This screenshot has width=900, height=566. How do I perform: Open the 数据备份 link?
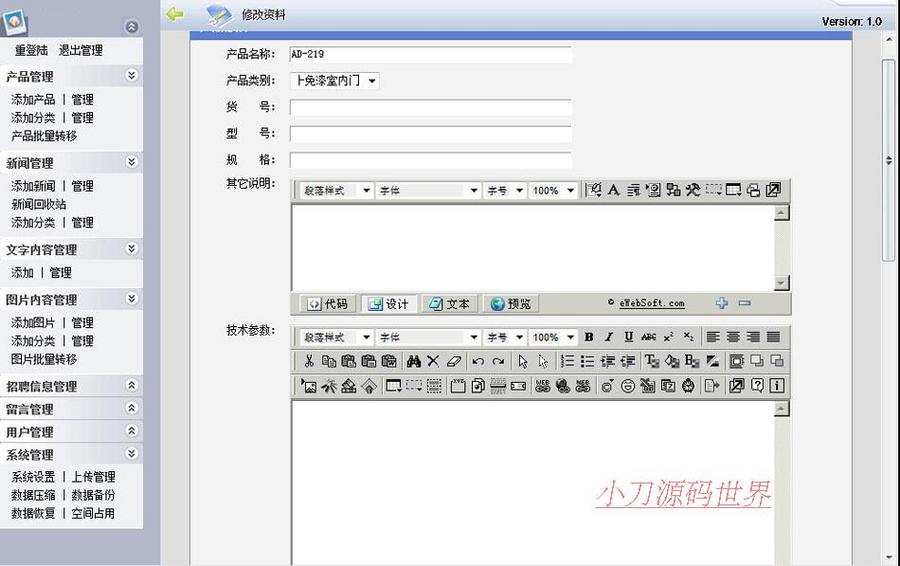pyautogui.click(x=93, y=495)
